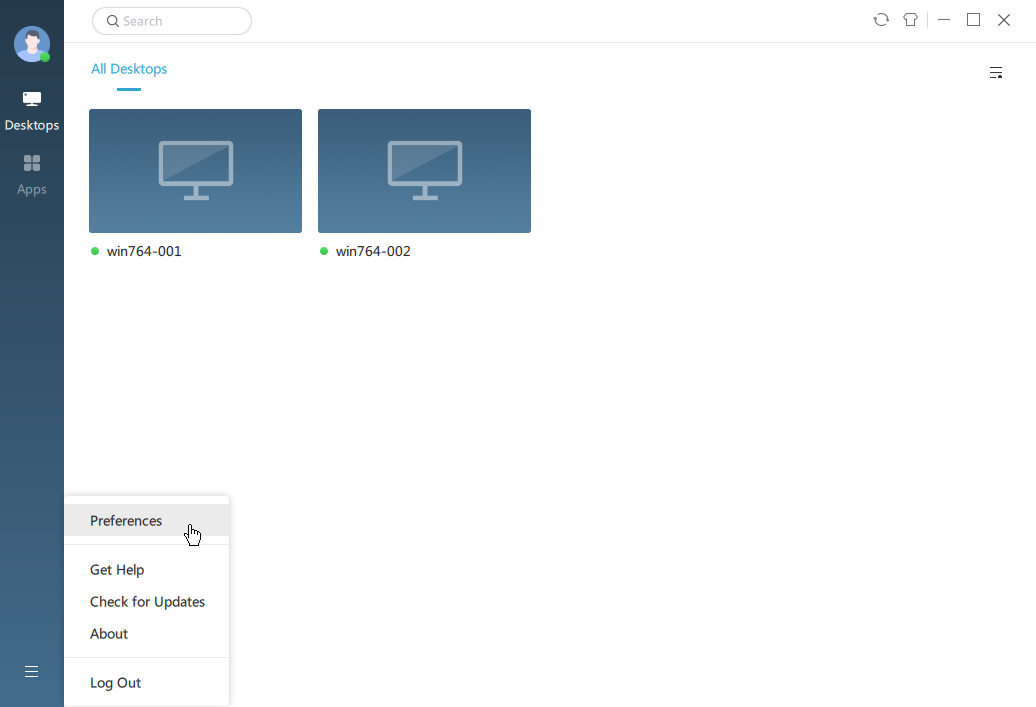The image size is (1036, 707).
Task: Refresh the desktop list
Action: coord(881,20)
